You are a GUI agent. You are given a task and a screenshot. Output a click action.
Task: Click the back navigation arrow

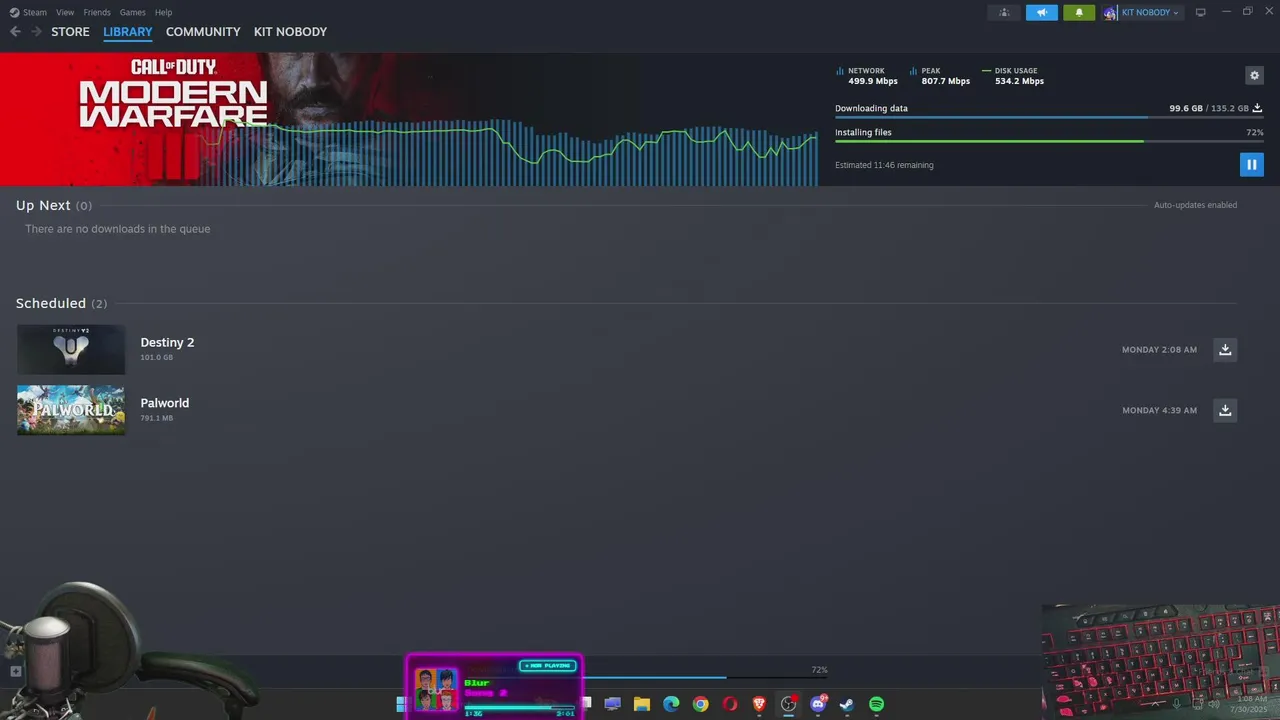point(15,32)
